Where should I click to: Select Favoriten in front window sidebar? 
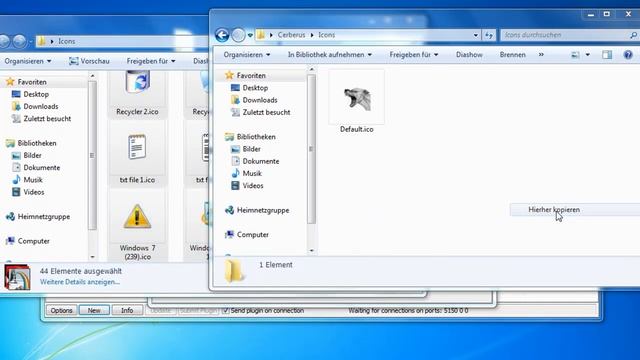pos(246,75)
